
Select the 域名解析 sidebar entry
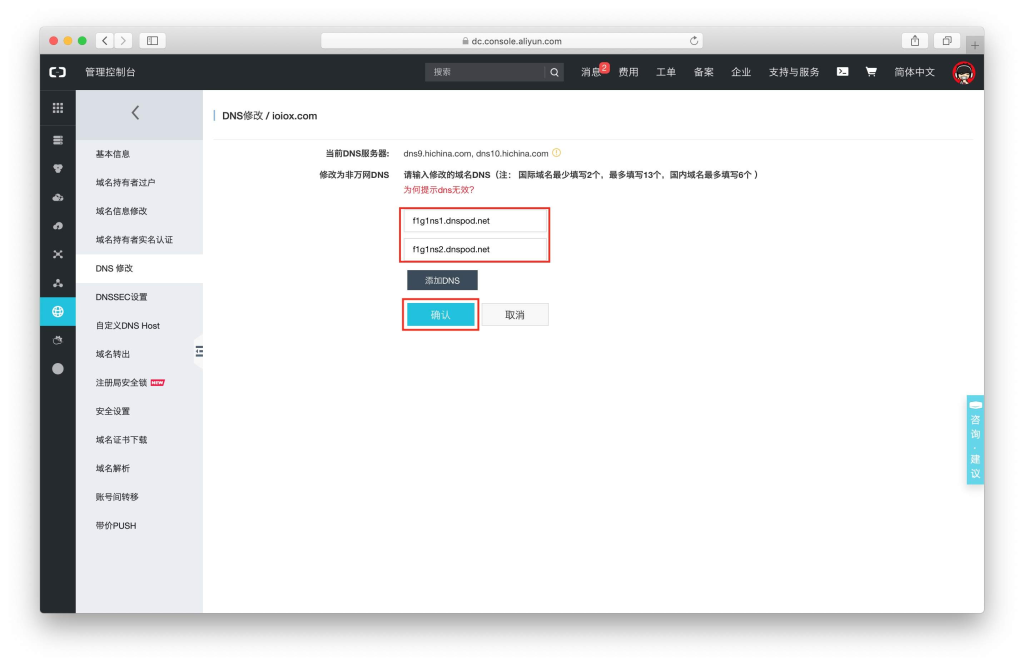click(111, 467)
